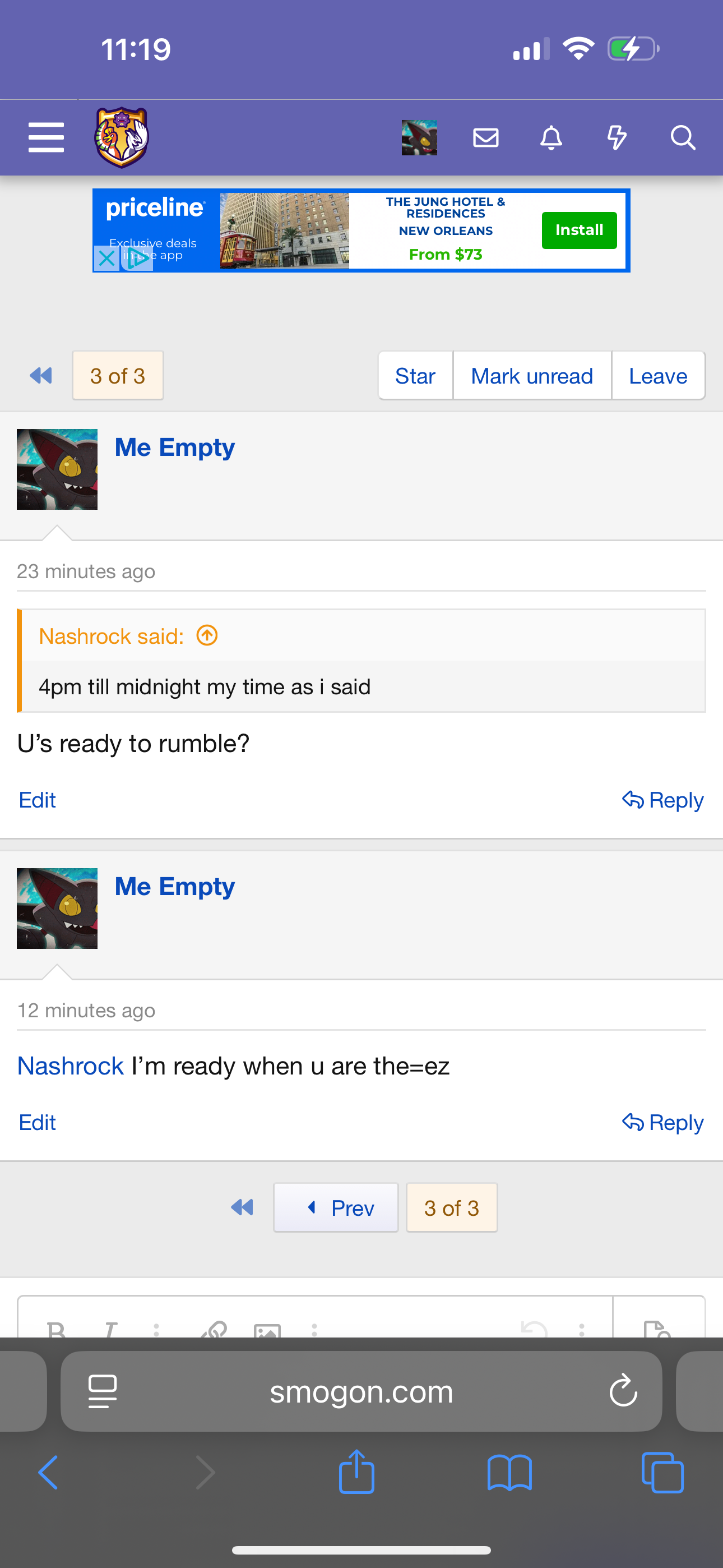Viewport: 723px width, 1568px height.
Task: Mark the conversation unread
Action: pos(532,376)
